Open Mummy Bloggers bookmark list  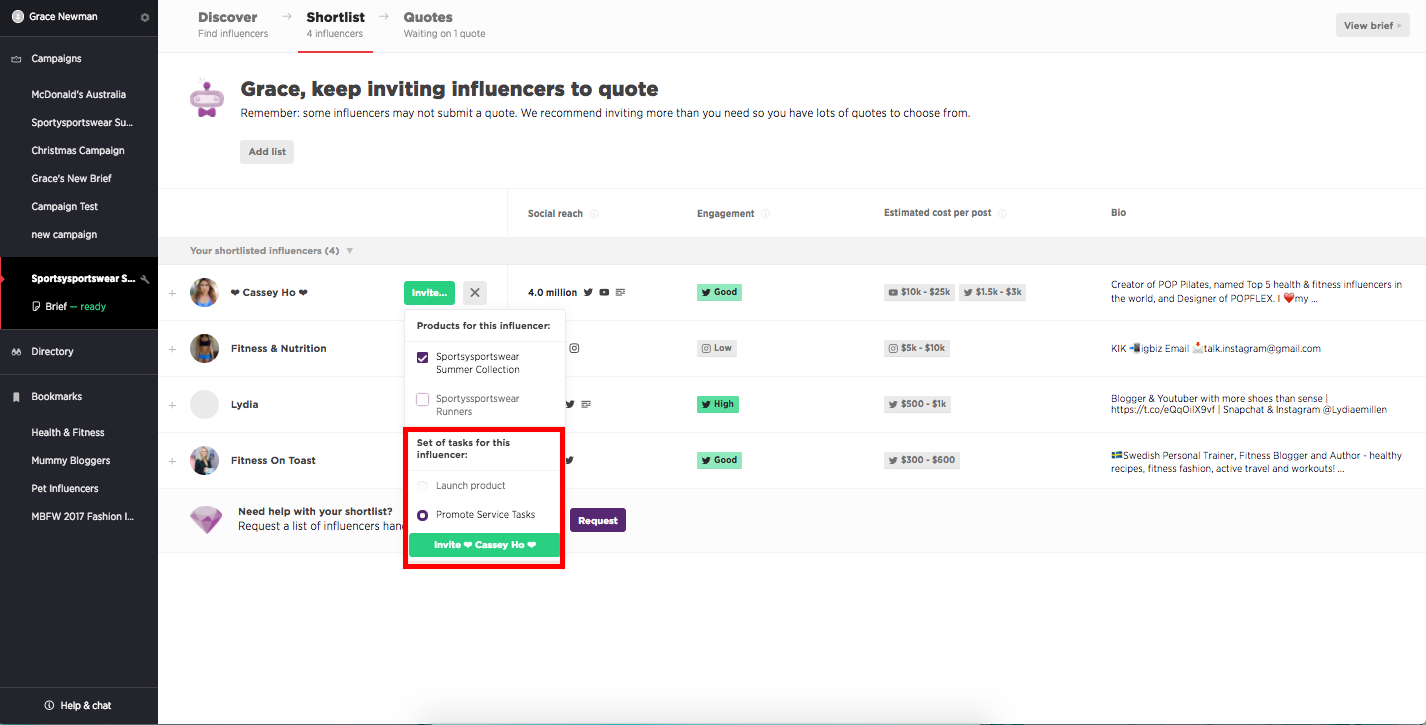click(71, 461)
